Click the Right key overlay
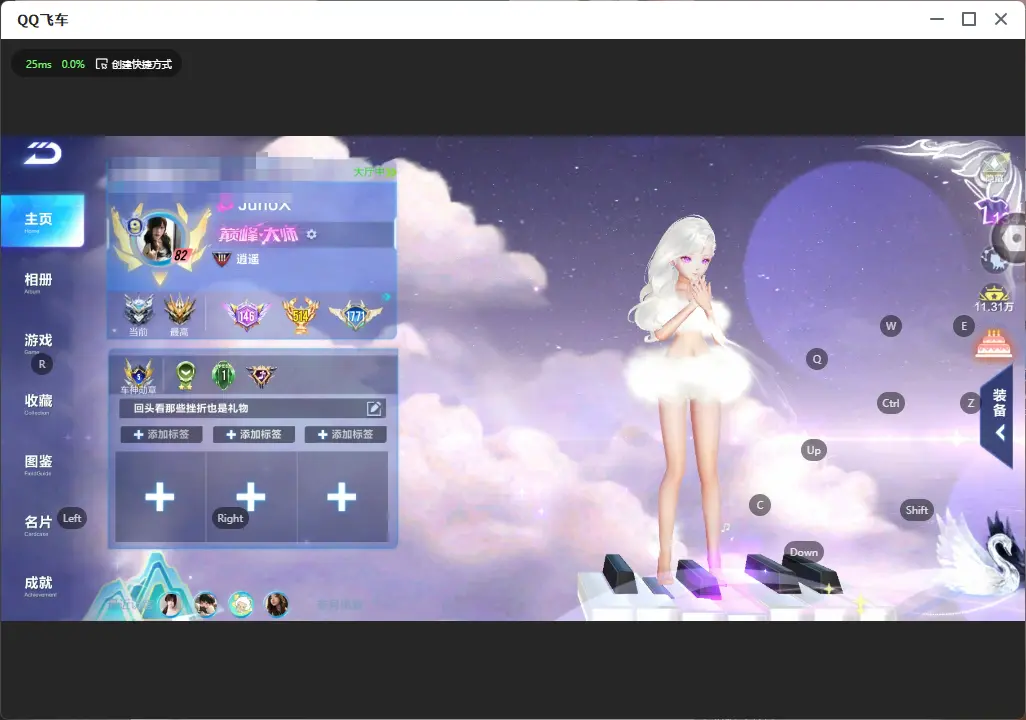 (x=230, y=518)
